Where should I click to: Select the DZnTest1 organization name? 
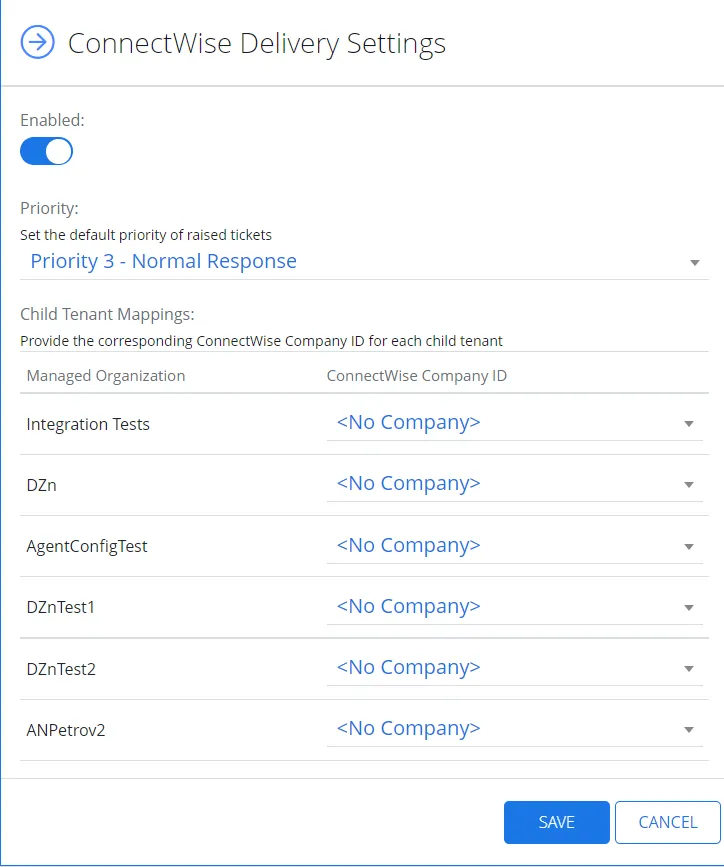61,607
